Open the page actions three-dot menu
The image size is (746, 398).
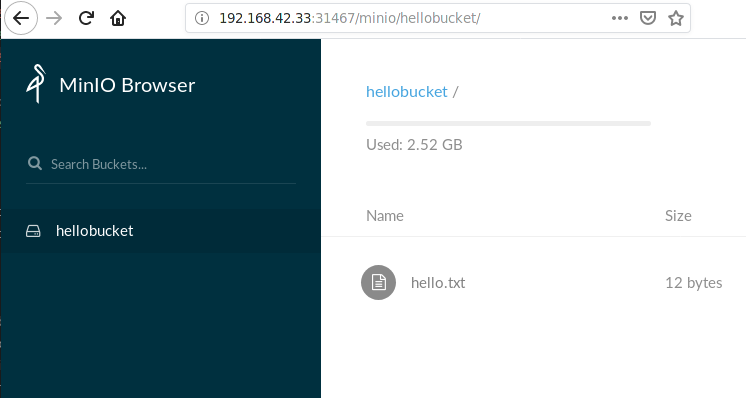click(x=619, y=18)
